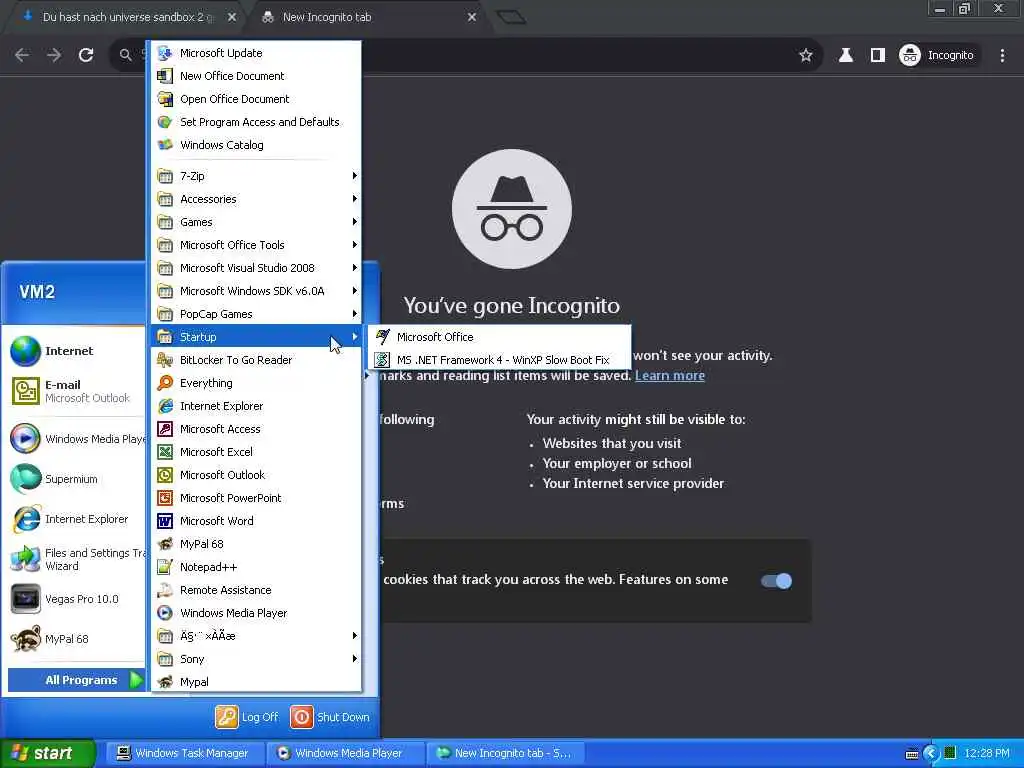Launch Microsoft PowerPoint
The height and width of the screenshot is (768, 1024).
click(256, 498)
